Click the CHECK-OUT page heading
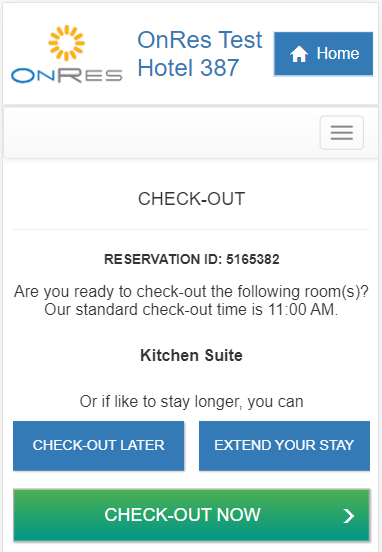 [192, 199]
